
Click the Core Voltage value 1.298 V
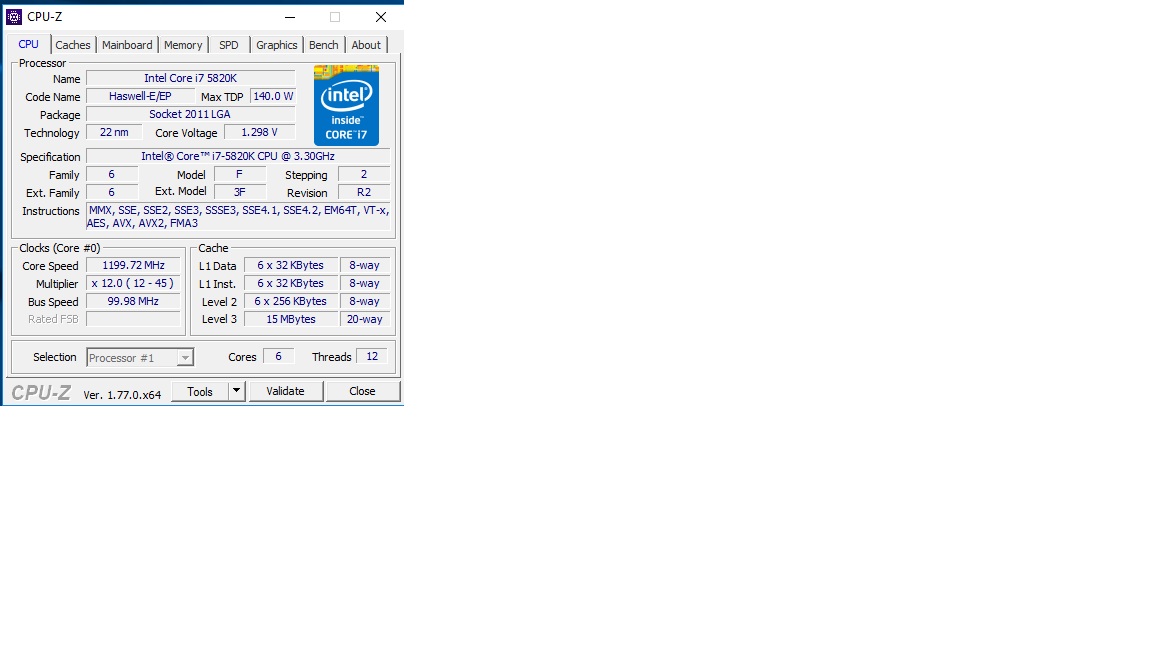click(x=259, y=132)
